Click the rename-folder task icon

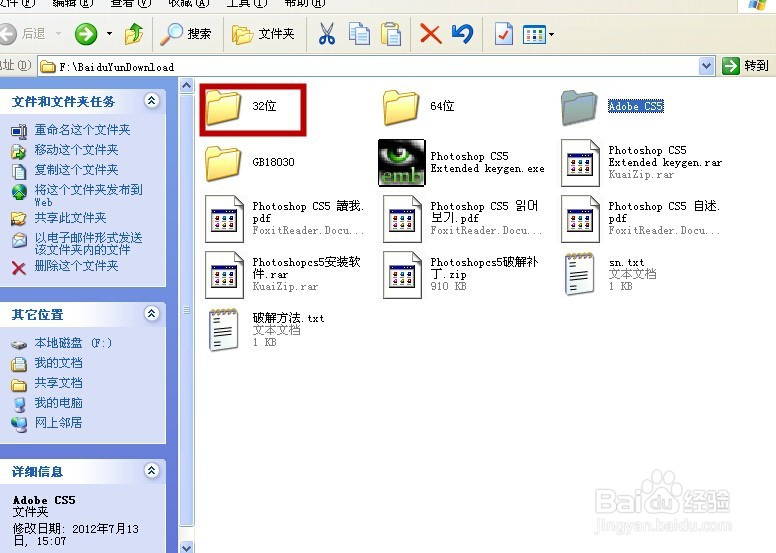pos(19,131)
